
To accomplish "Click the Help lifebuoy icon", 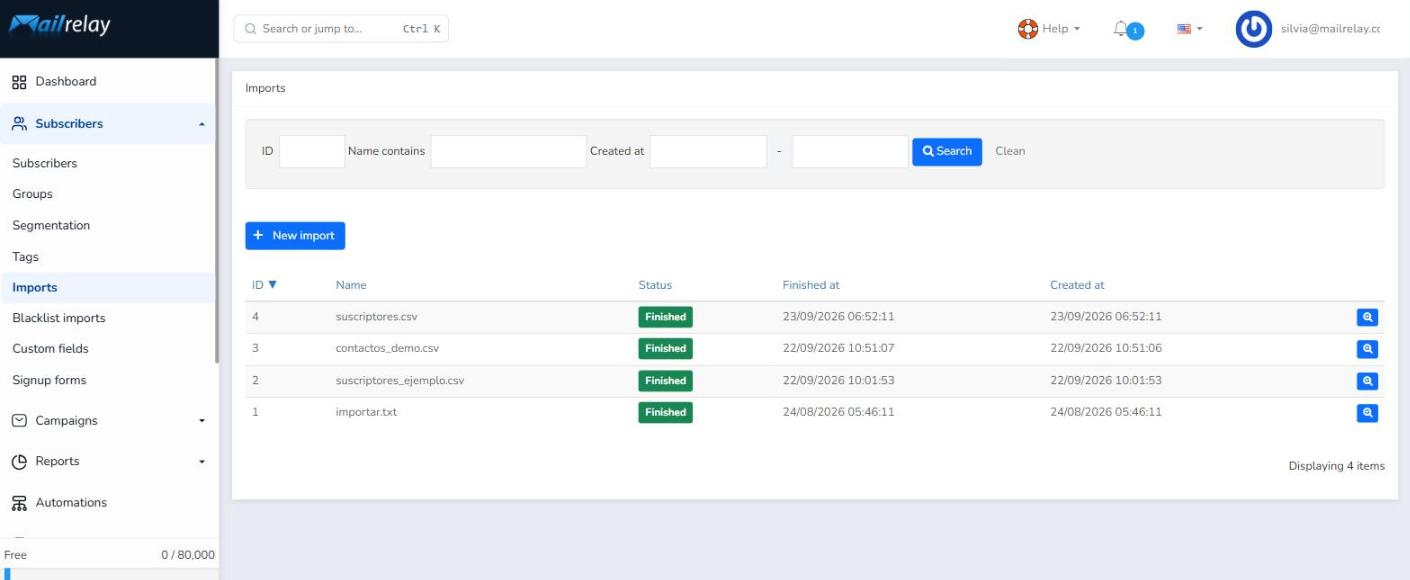I will point(1027,29).
